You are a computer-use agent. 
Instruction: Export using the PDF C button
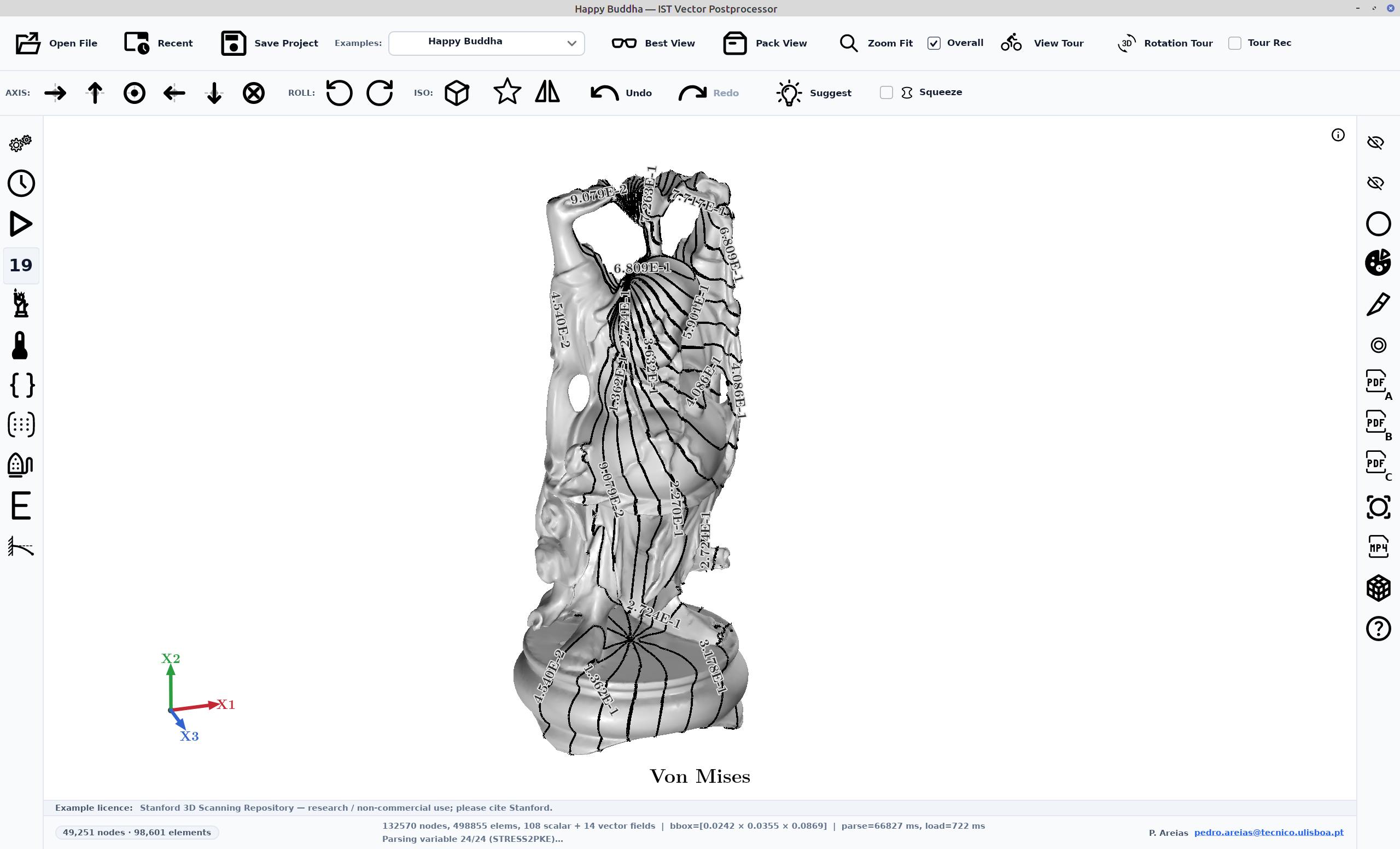[x=1379, y=466]
